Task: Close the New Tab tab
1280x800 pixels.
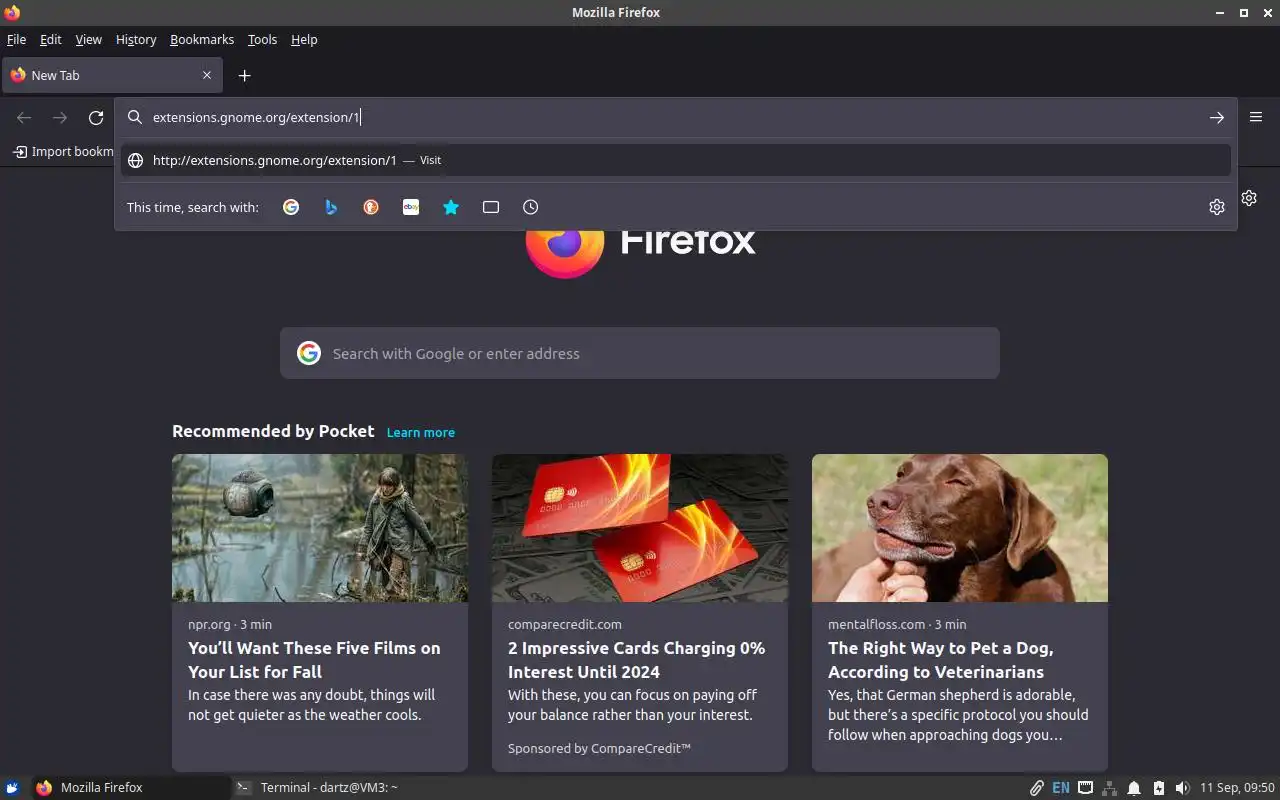Action: pos(207,75)
